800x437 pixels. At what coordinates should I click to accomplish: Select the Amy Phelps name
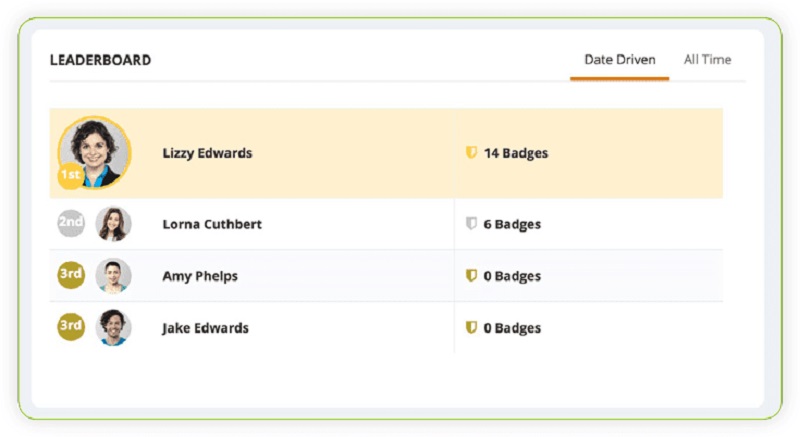[x=200, y=276]
